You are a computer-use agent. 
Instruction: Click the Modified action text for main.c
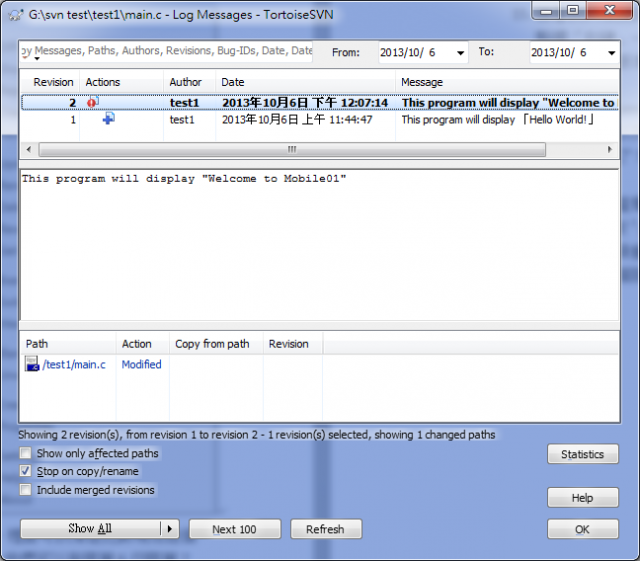(142, 364)
